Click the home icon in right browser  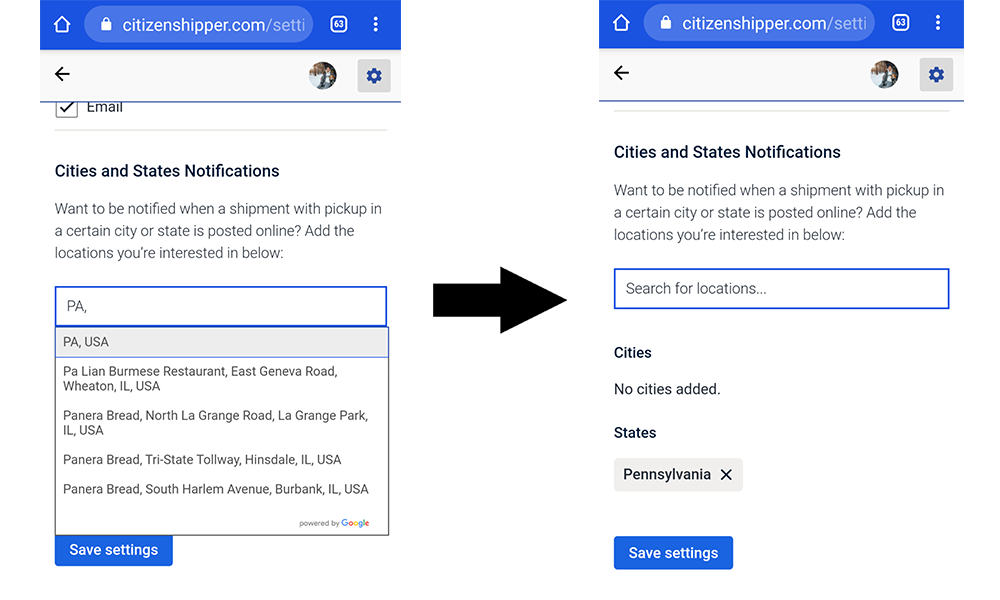click(x=621, y=24)
